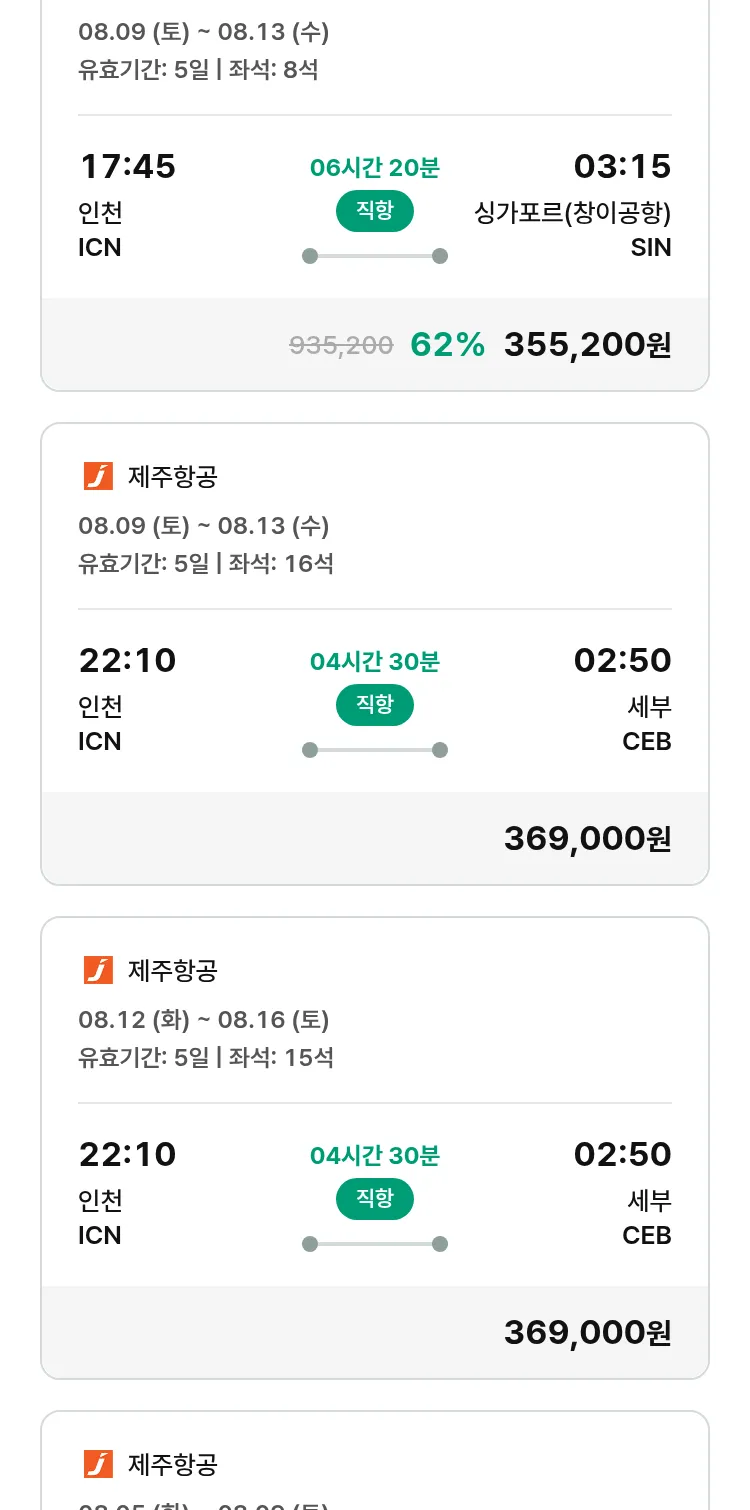The image size is (750, 1510).
Task: Tap the Jeju Air logo on the bottom partial card
Action: (x=98, y=1464)
